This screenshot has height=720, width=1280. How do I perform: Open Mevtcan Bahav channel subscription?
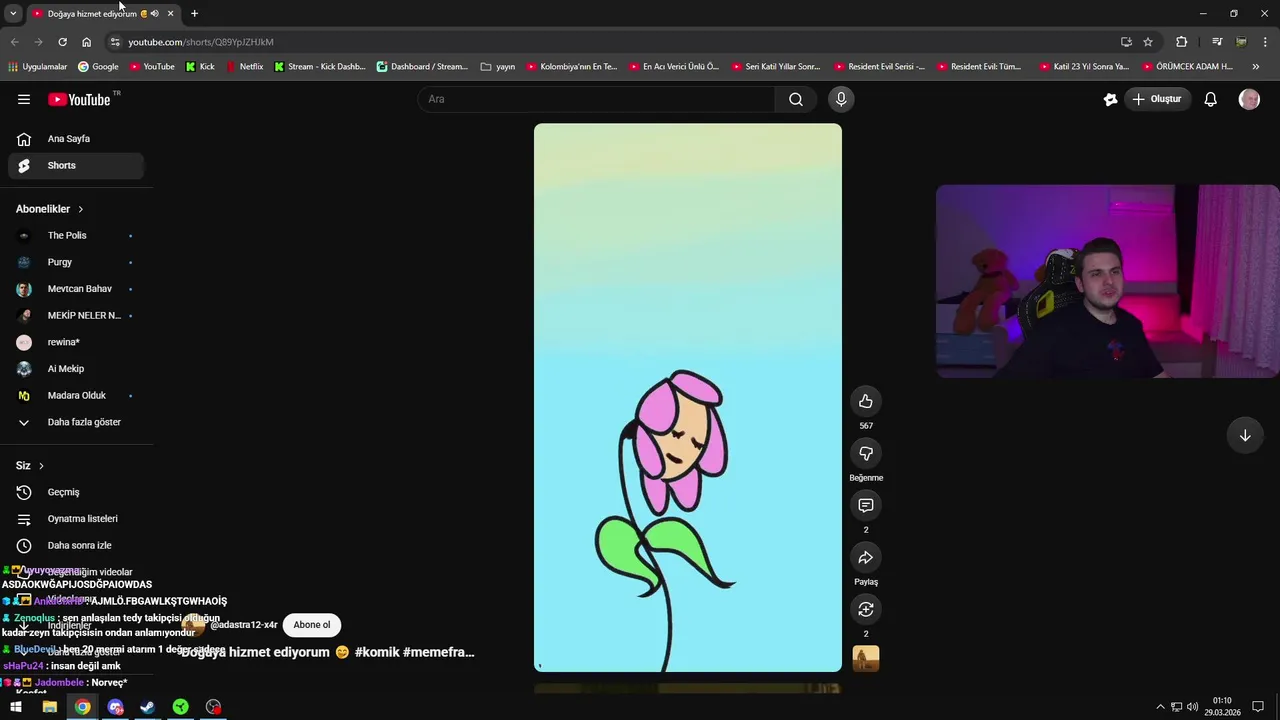pyautogui.click(x=76, y=289)
